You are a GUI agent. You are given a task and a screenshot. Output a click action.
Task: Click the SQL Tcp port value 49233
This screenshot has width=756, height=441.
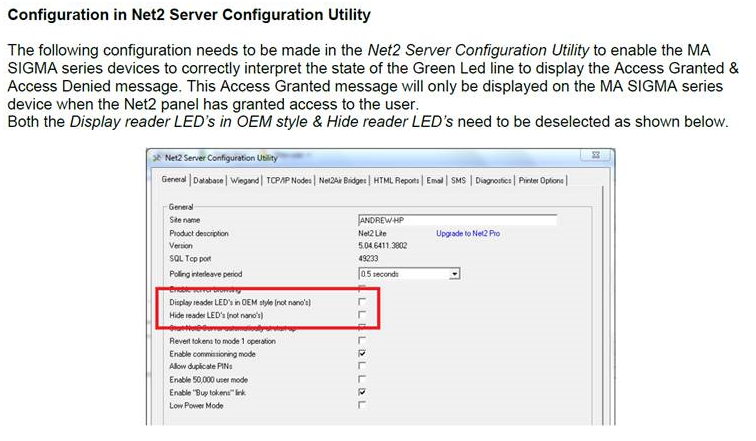coord(368,259)
